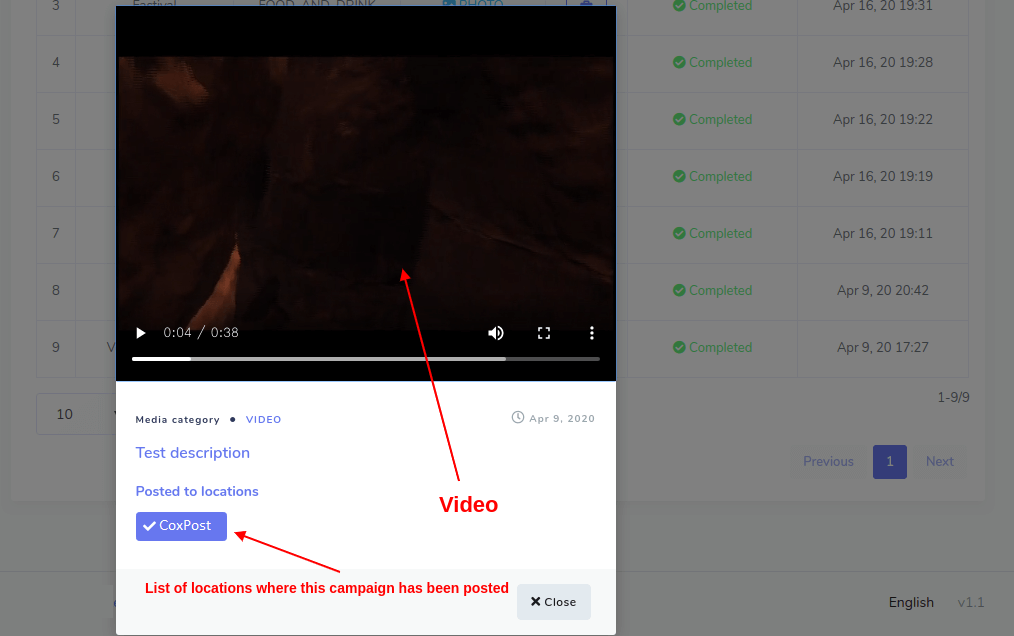Click the Completed check icon in row 4
The height and width of the screenshot is (636, 1014).
click(679, 63)
